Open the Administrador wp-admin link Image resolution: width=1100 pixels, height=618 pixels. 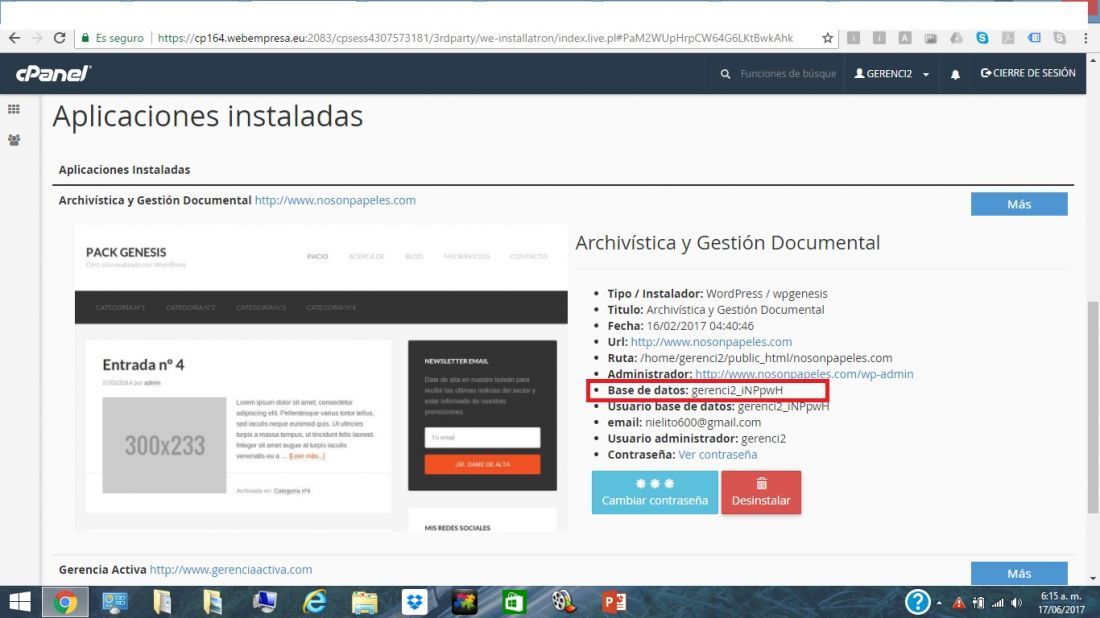[x=804, y=374]
